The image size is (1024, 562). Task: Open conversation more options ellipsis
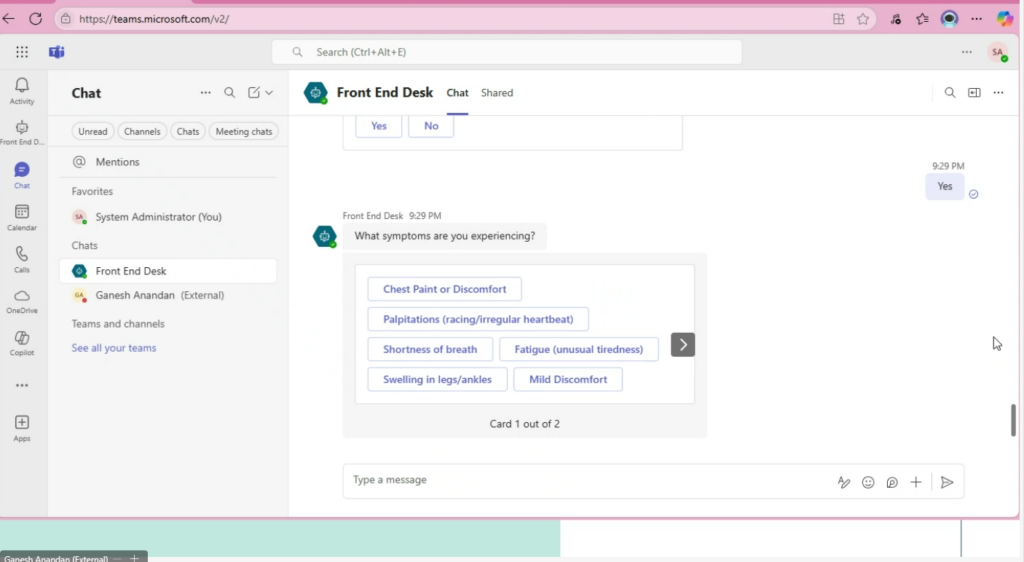(x=998, y=93)
